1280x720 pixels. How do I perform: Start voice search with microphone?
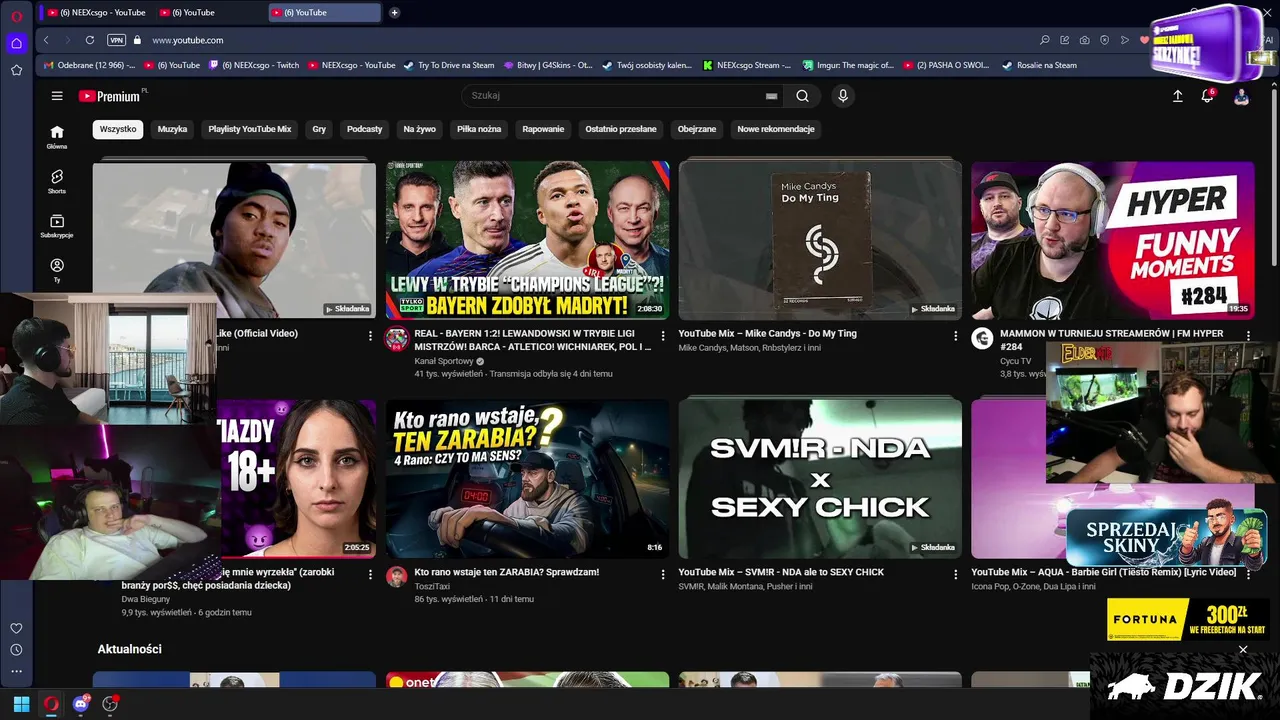[843, 96]
